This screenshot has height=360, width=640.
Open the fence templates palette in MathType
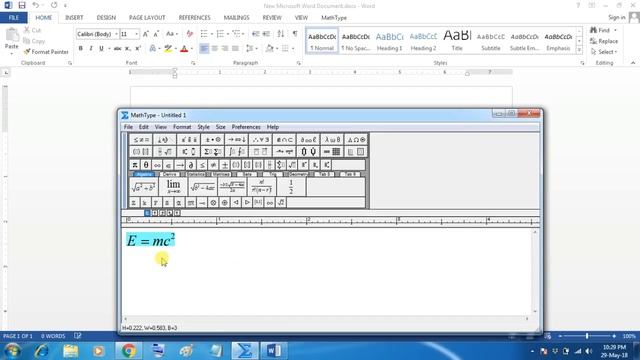point(141,152)
